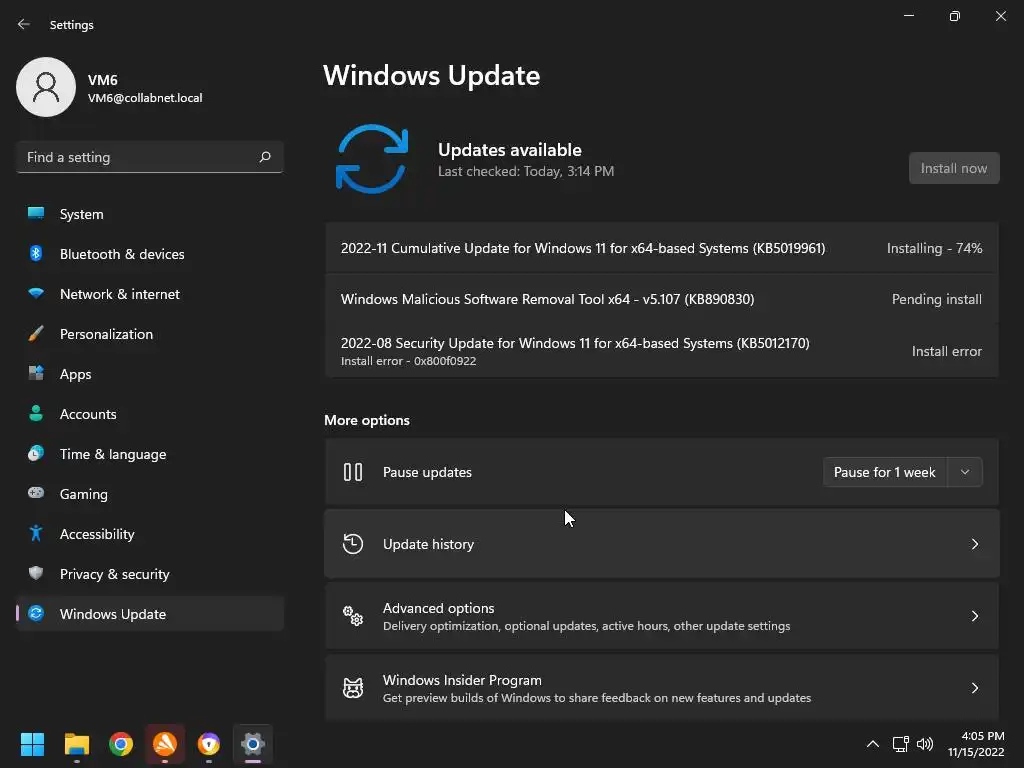The image size is (1024, 768).
Task: Click Pause for 1 week button
Action: (x=885, y=472)
